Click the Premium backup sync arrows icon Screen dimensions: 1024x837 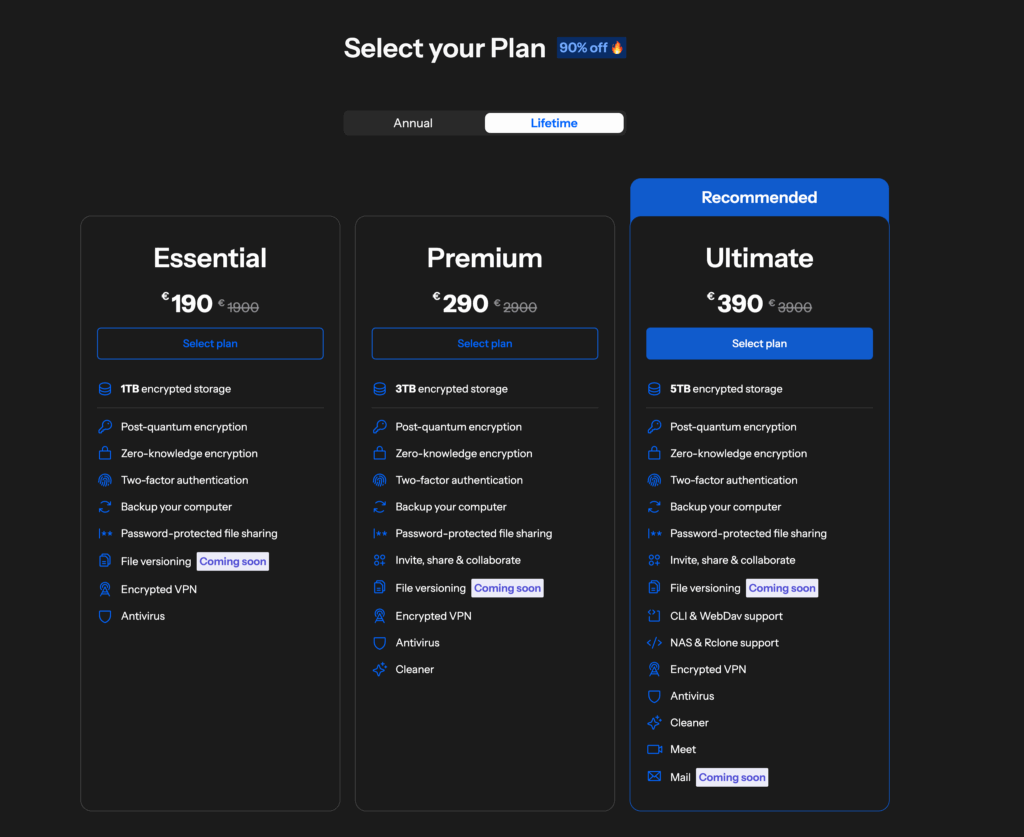coord(380,507)
